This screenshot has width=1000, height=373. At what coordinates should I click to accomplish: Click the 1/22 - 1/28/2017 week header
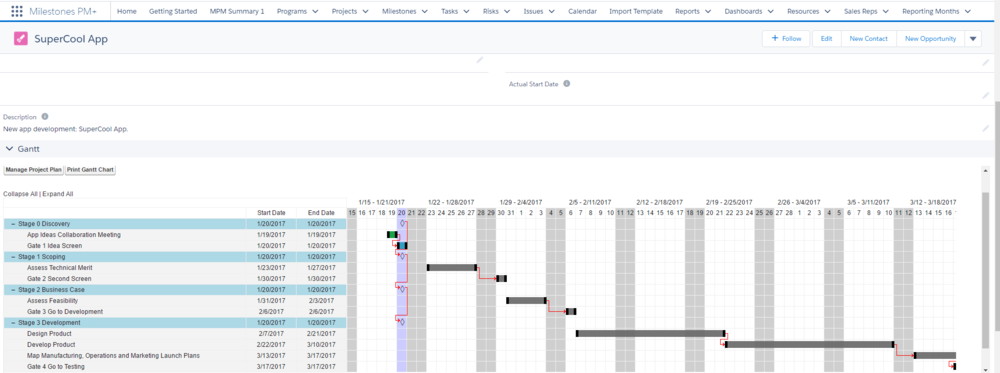pyautogui.click(x=451, y=202)
